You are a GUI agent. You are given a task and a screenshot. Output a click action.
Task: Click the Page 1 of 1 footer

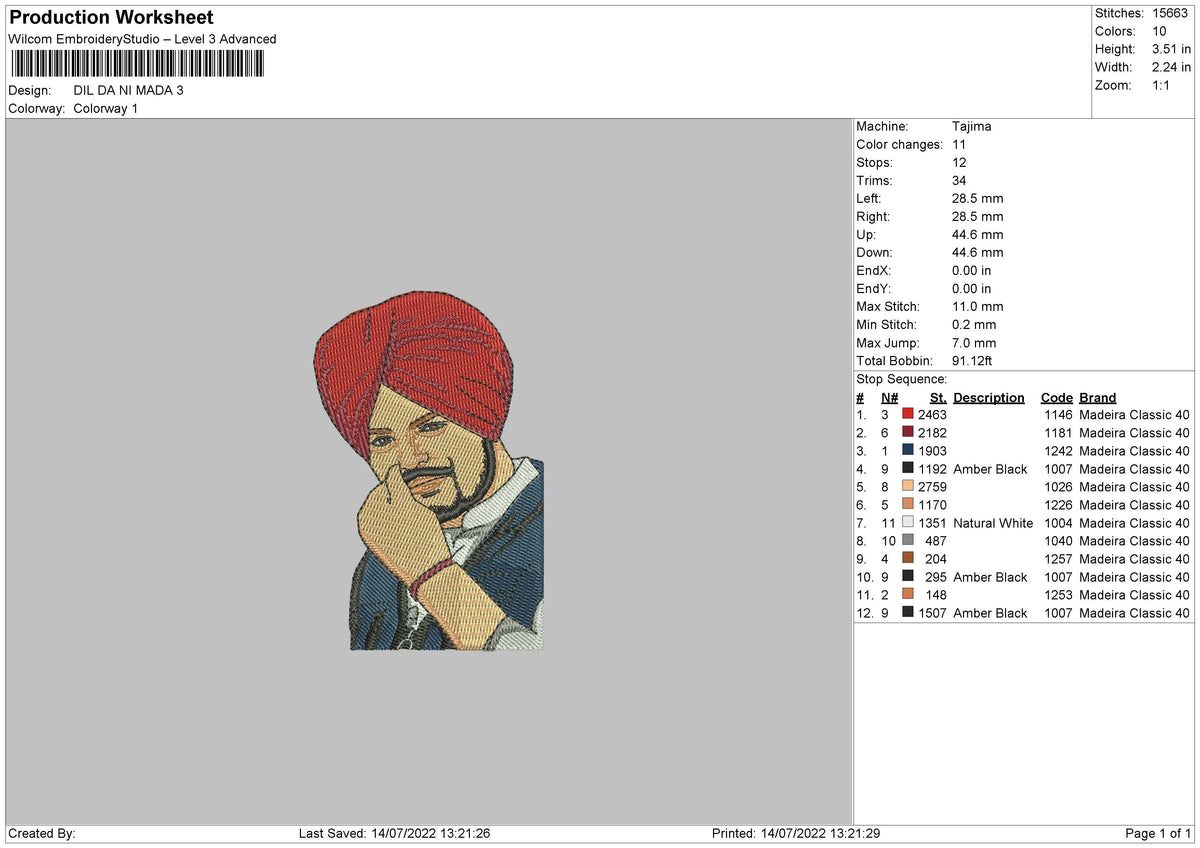(x=1158, y=834)
